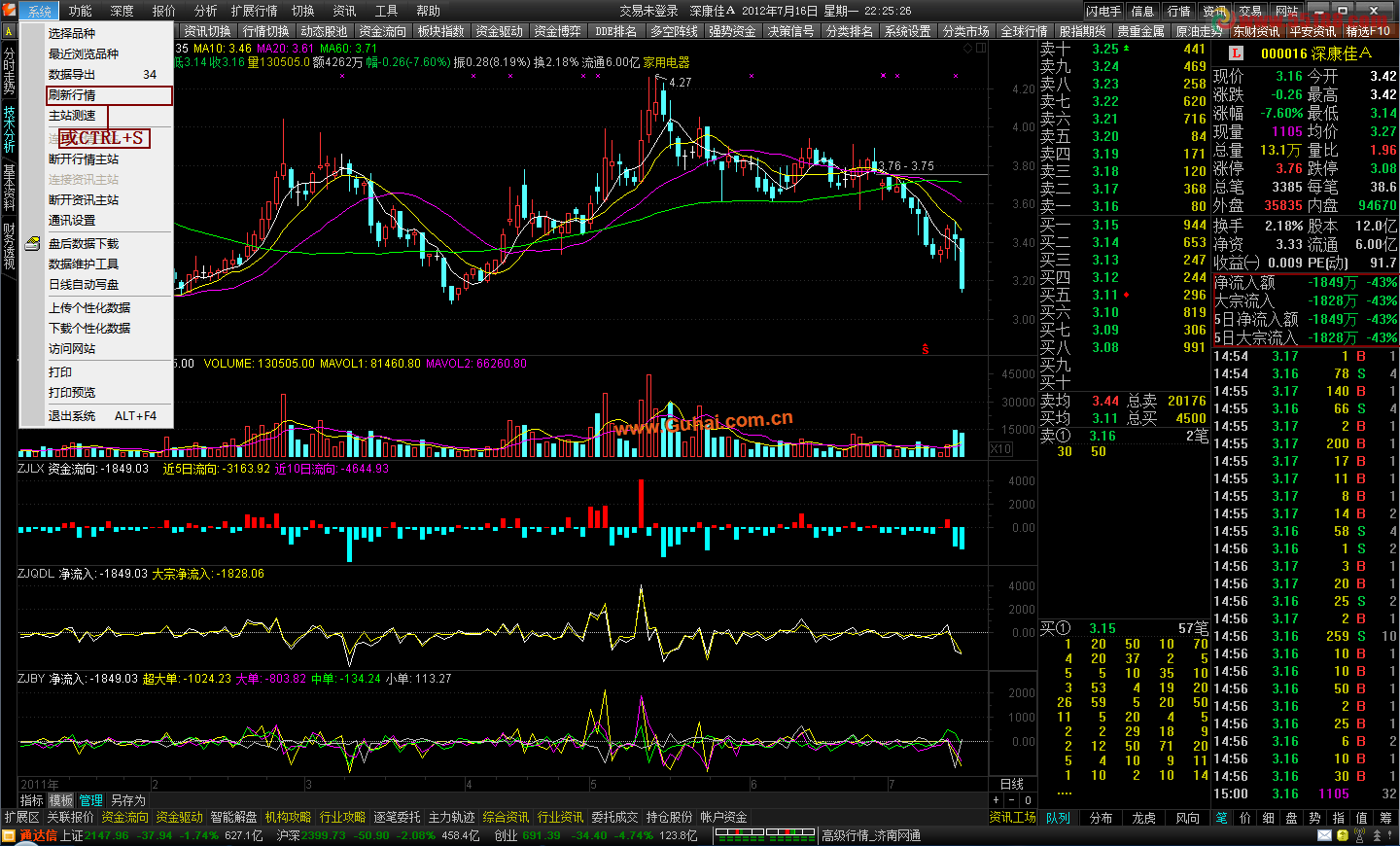This screenshot has height=846, width=1400.
Task: Select the 笔 tick tab
Action: 1221,818
